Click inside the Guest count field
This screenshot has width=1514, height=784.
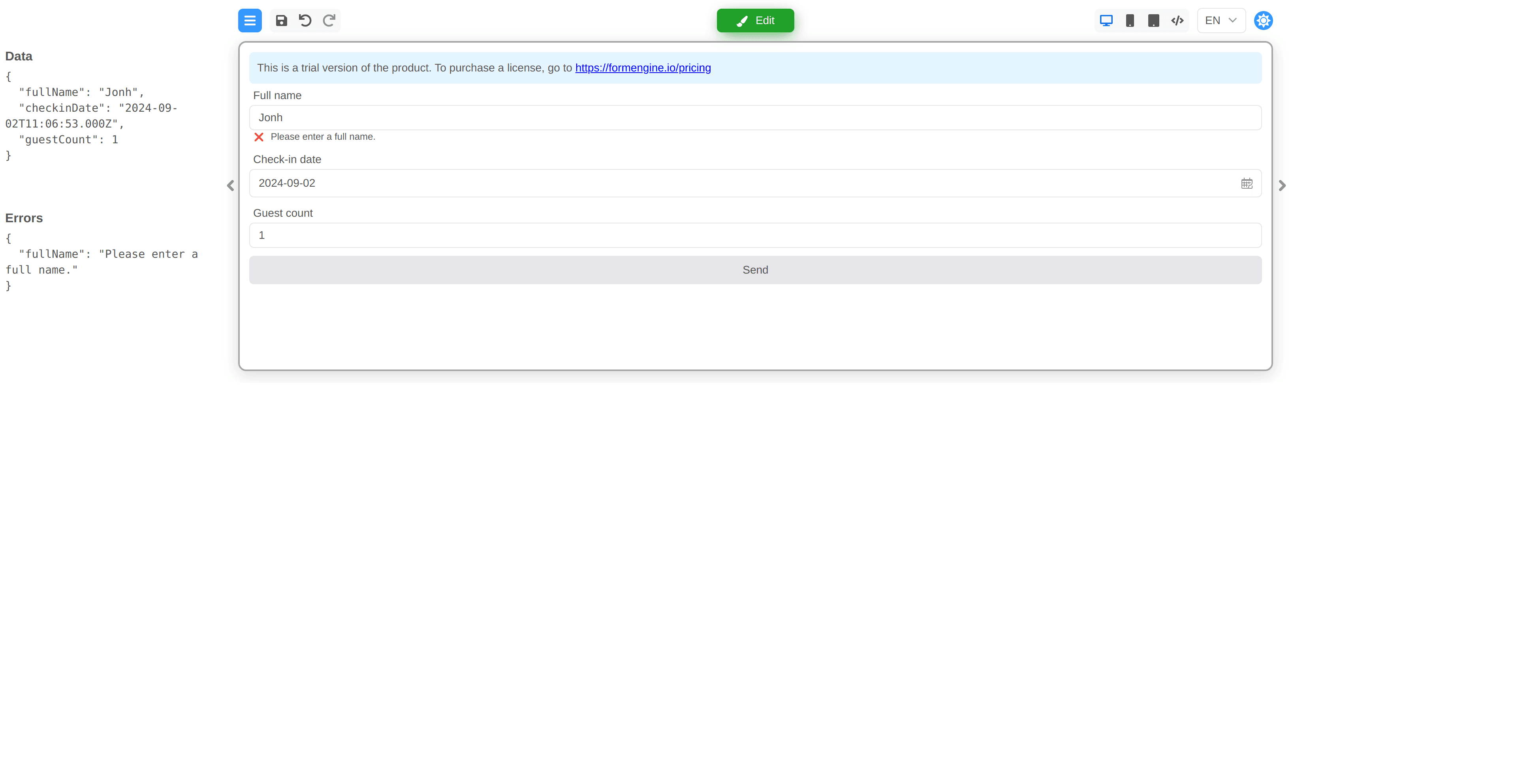click(755, 235)
